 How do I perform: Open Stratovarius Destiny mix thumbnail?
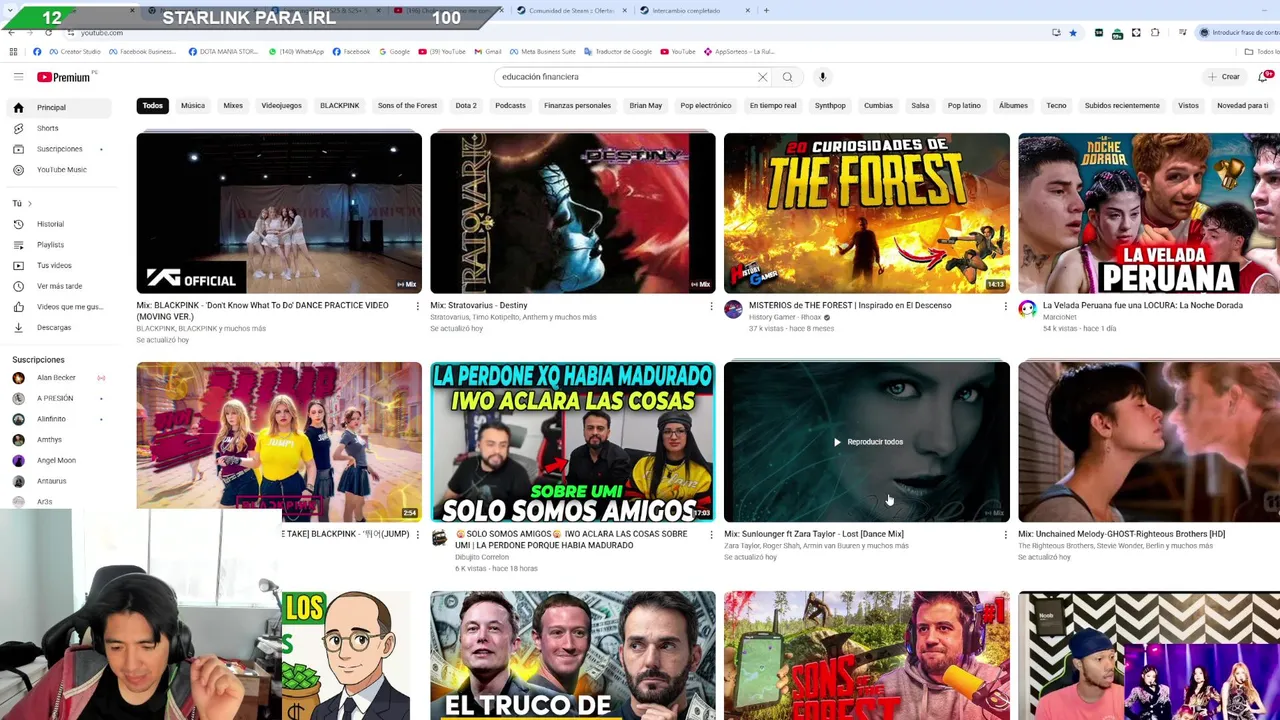[573, 213]
